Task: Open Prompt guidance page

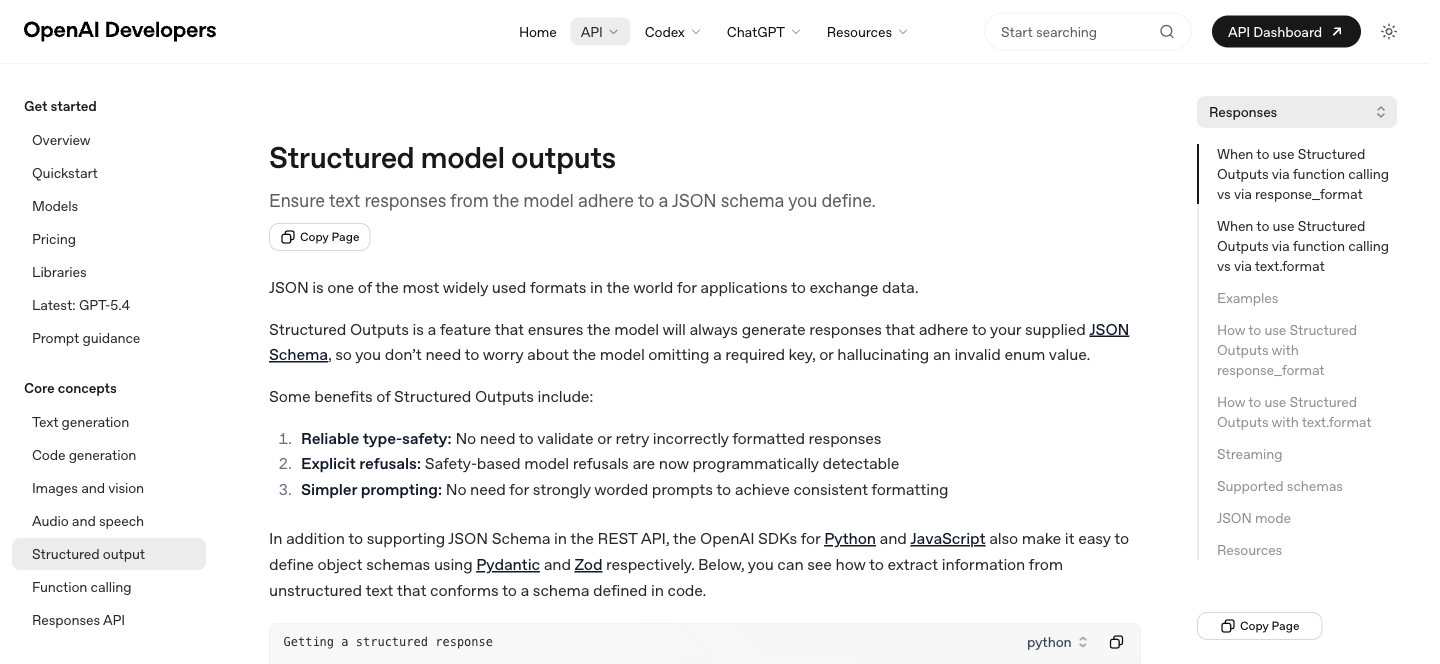Action: pos(109,338)
